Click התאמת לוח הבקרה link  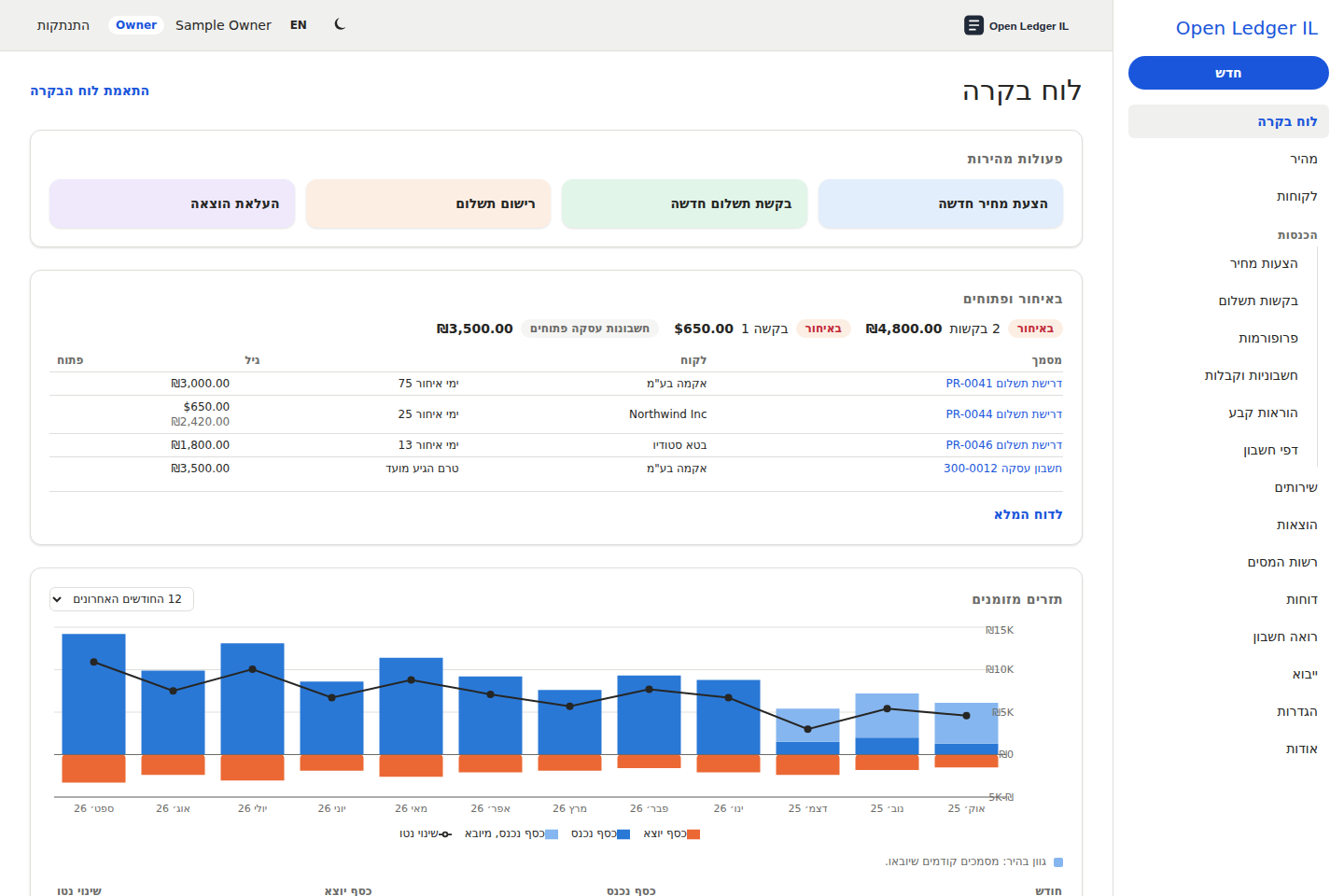pos(90,91)
